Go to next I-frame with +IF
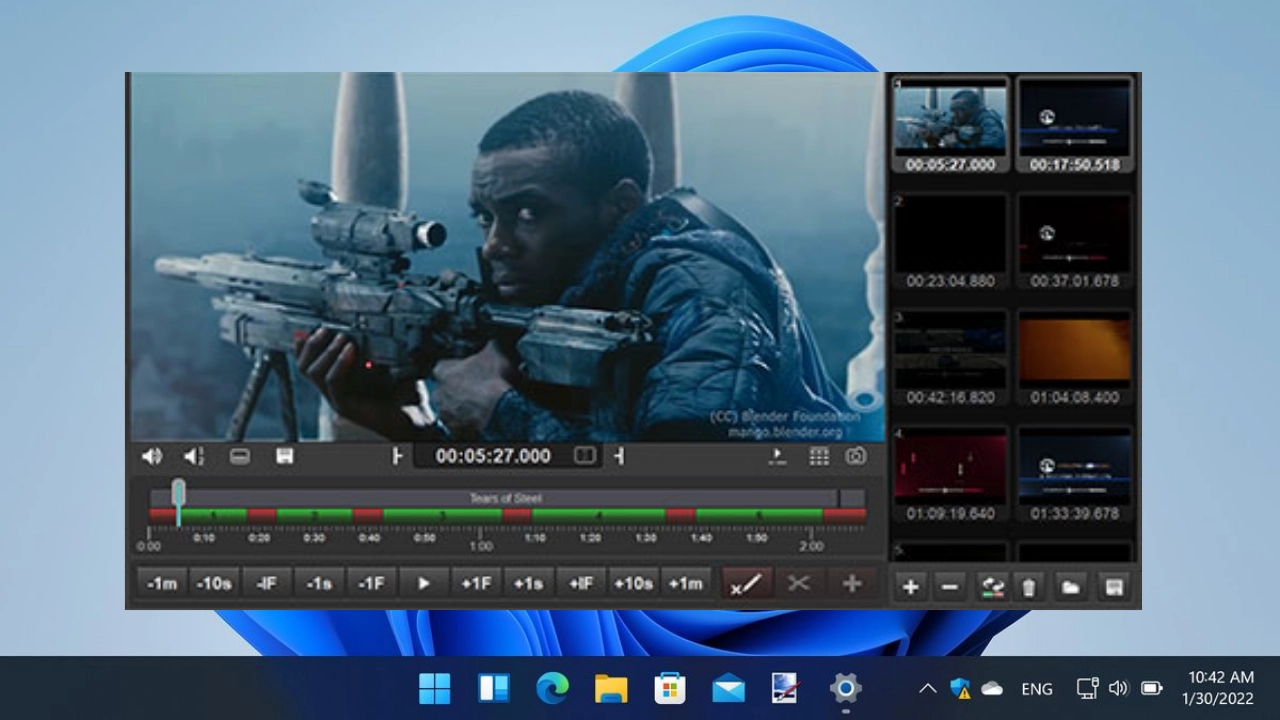1280x720 pixels. click(x=581, y=583)
